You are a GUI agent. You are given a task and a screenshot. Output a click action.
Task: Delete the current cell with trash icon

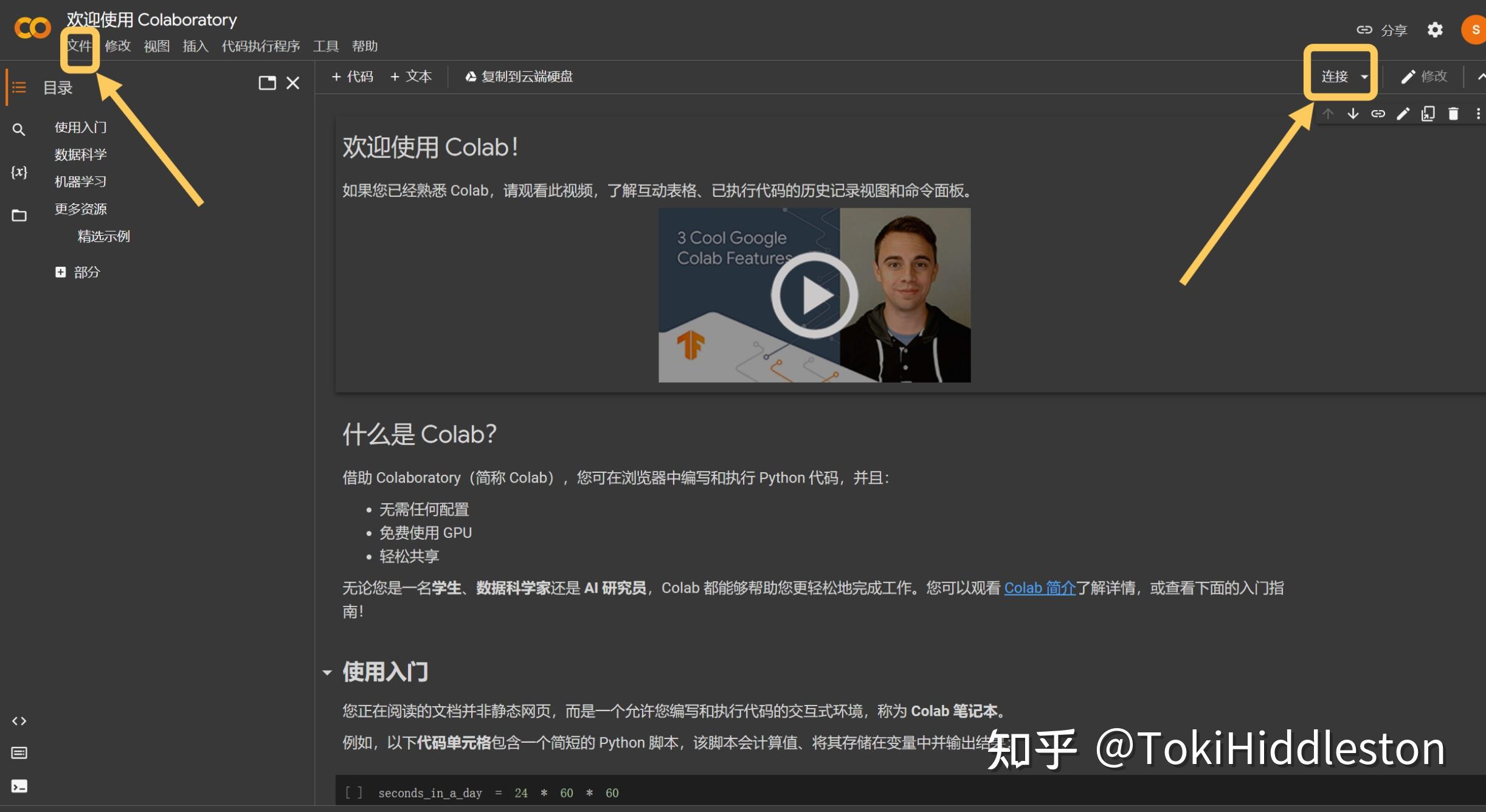click(x=1453, y=114)
